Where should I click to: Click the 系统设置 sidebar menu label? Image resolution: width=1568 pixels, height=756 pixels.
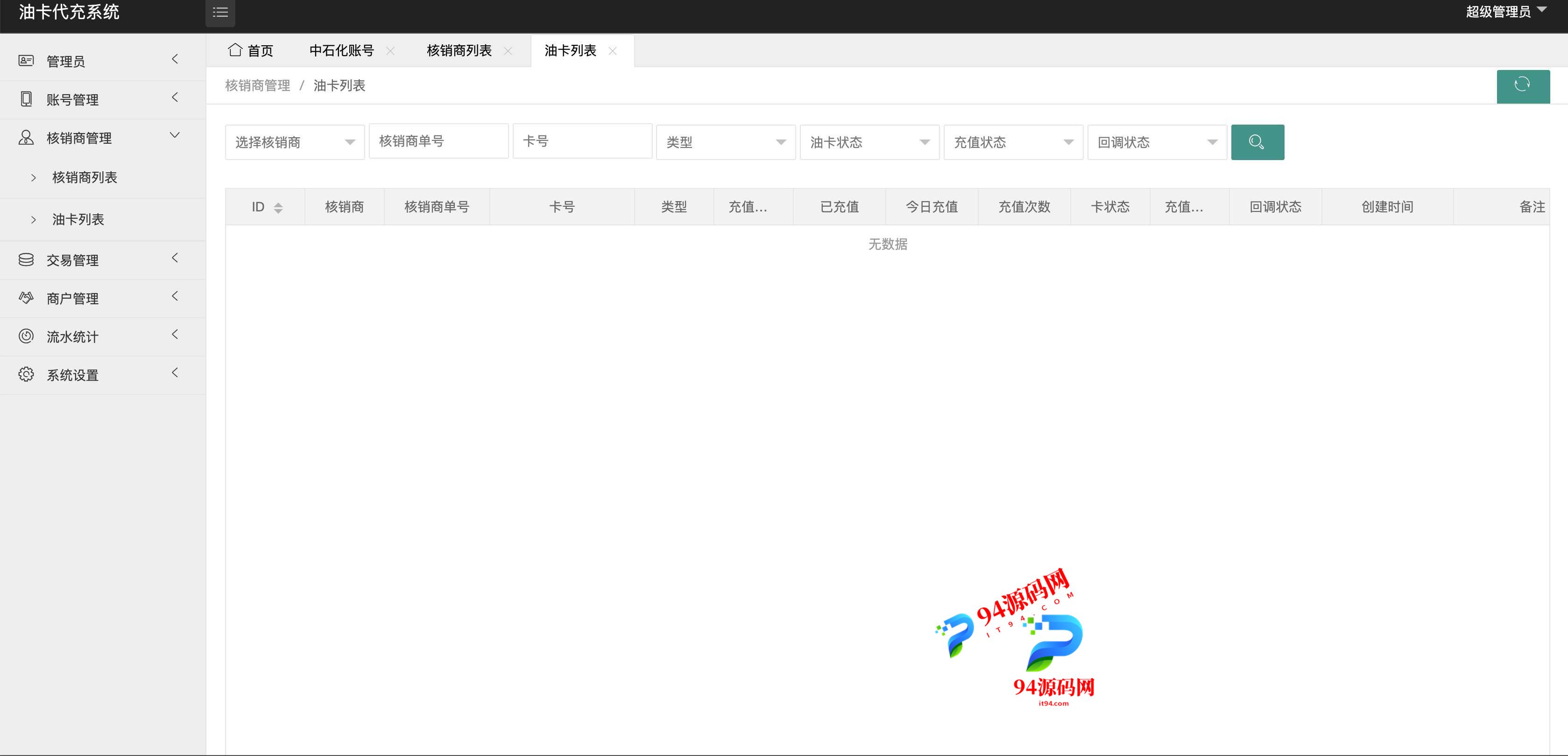(72, 375)
